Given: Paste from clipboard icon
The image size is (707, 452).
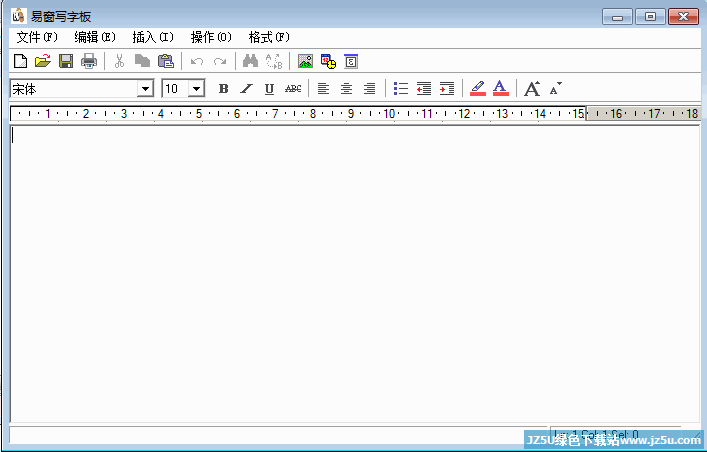Looking at the screenshot, I should click(165, 61).
